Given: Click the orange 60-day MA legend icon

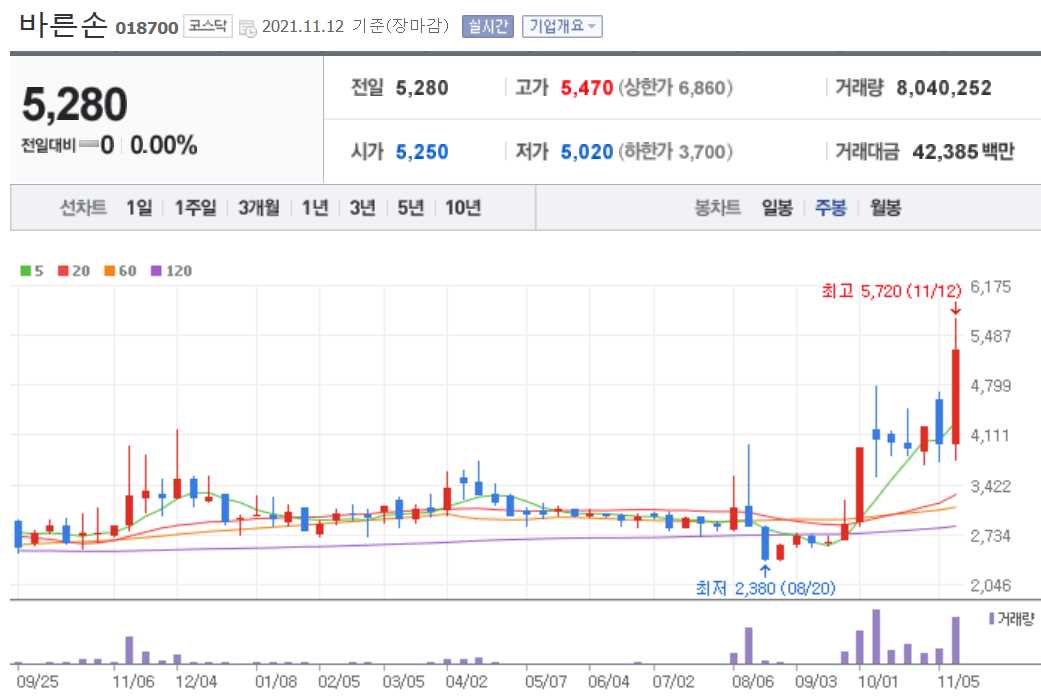Looking at the screenshot, I should point(108,270).
